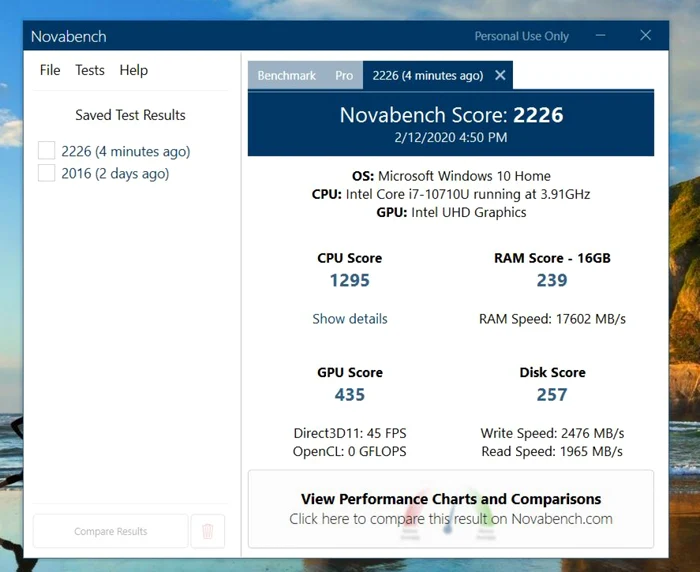The width and height of the screenshot is (700, 572).
Task: Click the Direct3D11: 45 FPS text
Action: point(350,433)
